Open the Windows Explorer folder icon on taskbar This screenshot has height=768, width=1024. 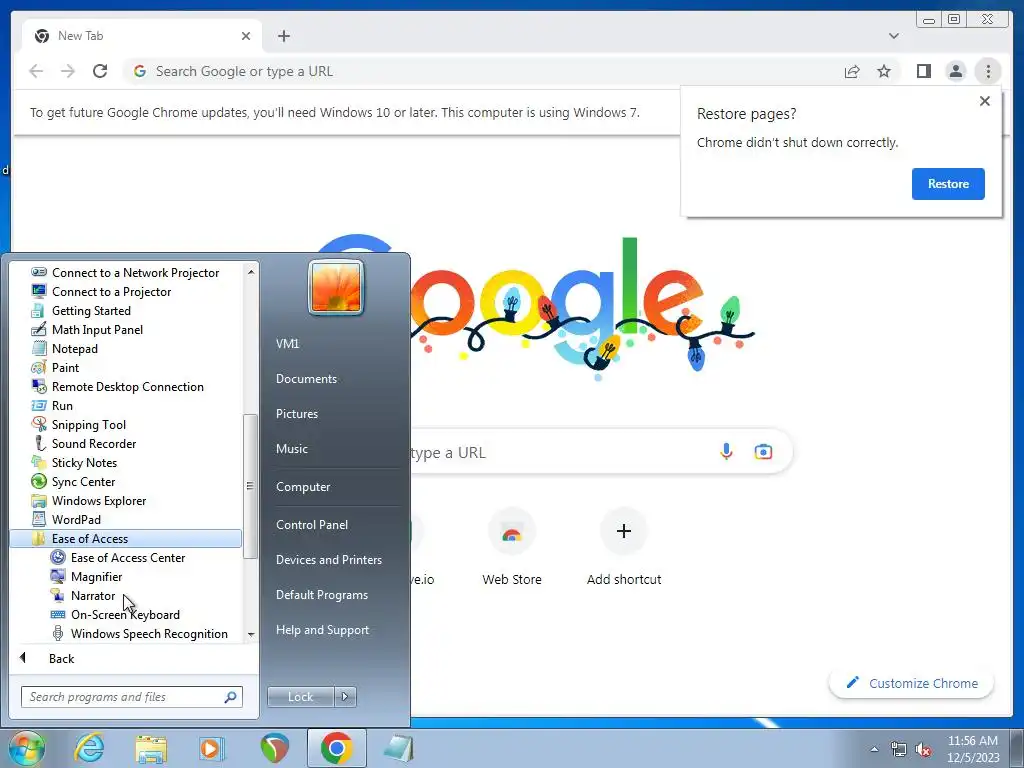(151, 748)
